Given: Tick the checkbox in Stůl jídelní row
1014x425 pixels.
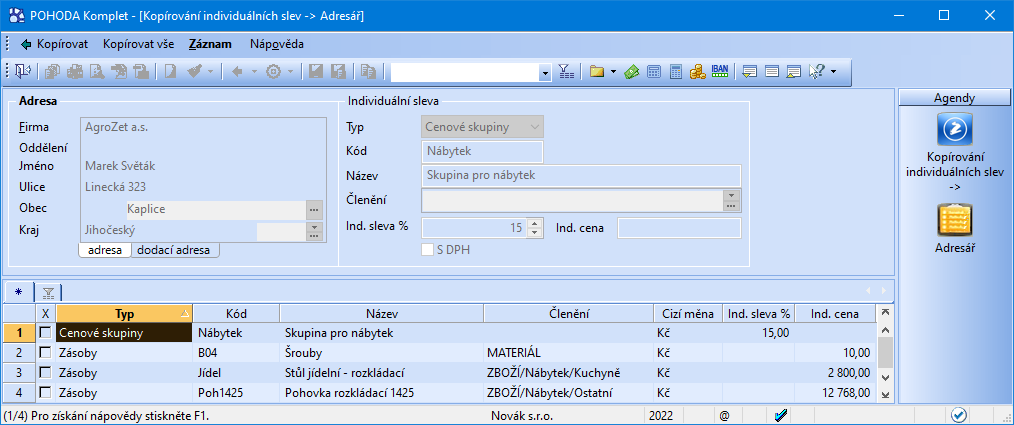Looking at the screenshot, I should (x=45, y=373).
